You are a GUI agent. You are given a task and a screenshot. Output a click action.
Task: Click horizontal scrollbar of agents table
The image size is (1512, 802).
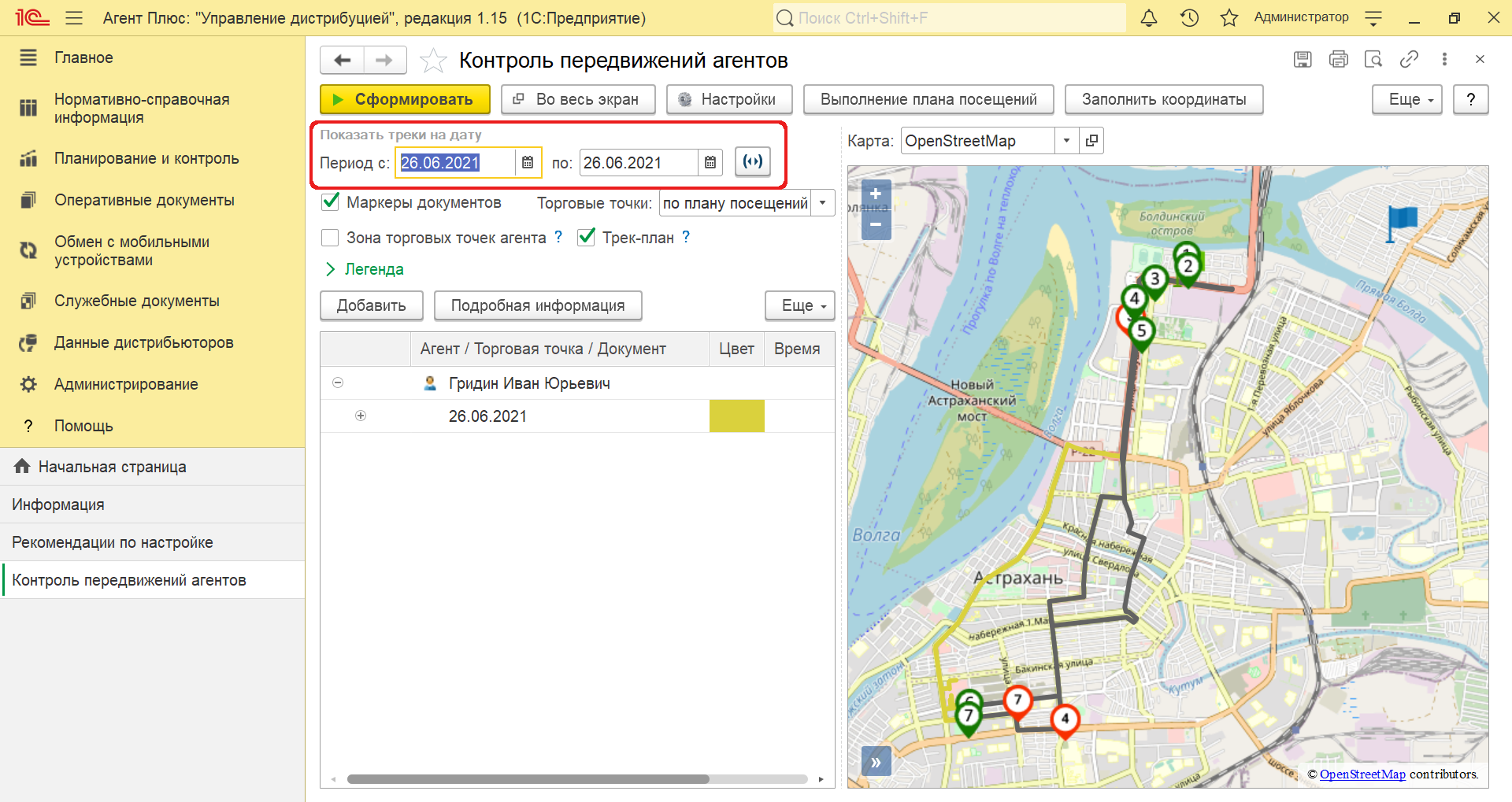click(x=528, y=779)
